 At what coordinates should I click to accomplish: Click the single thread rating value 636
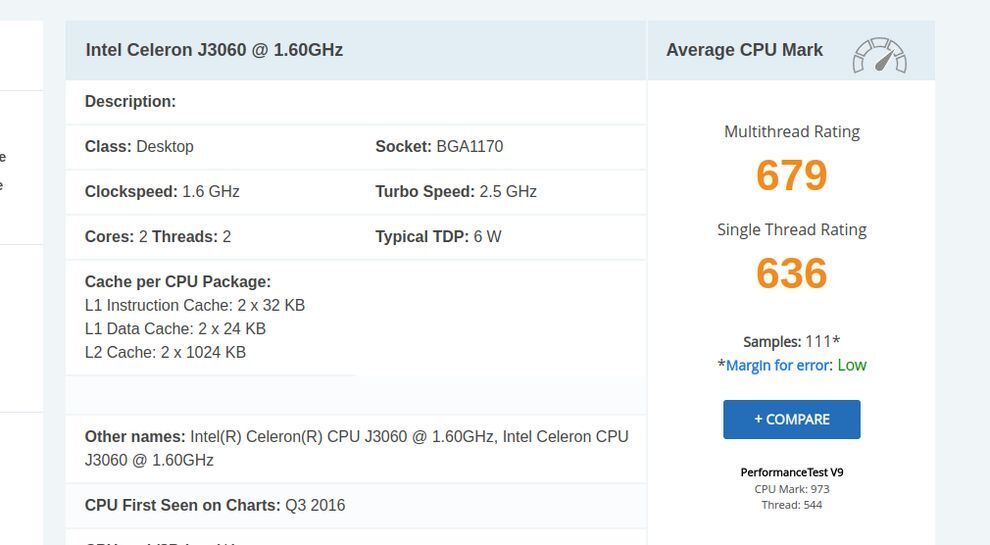(791, 274)
